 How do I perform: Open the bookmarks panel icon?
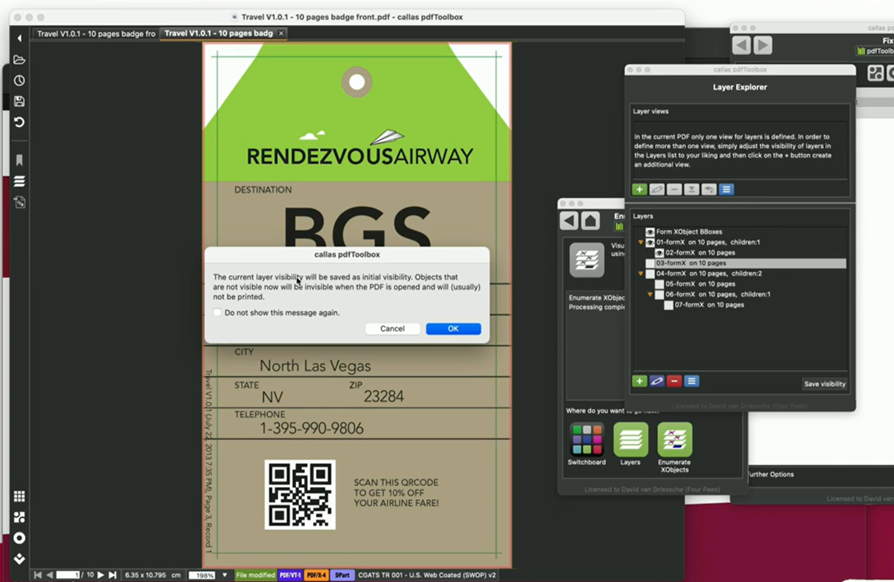coord(19,160)
